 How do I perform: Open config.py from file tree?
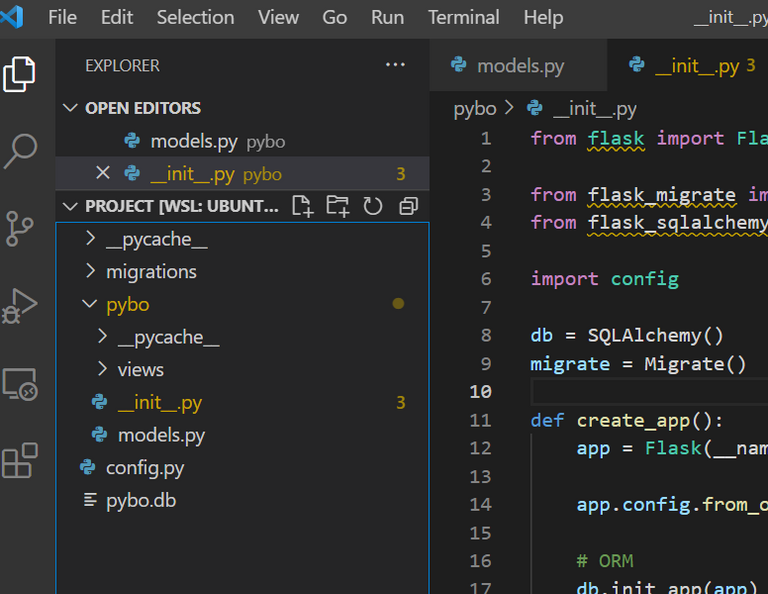145,468
